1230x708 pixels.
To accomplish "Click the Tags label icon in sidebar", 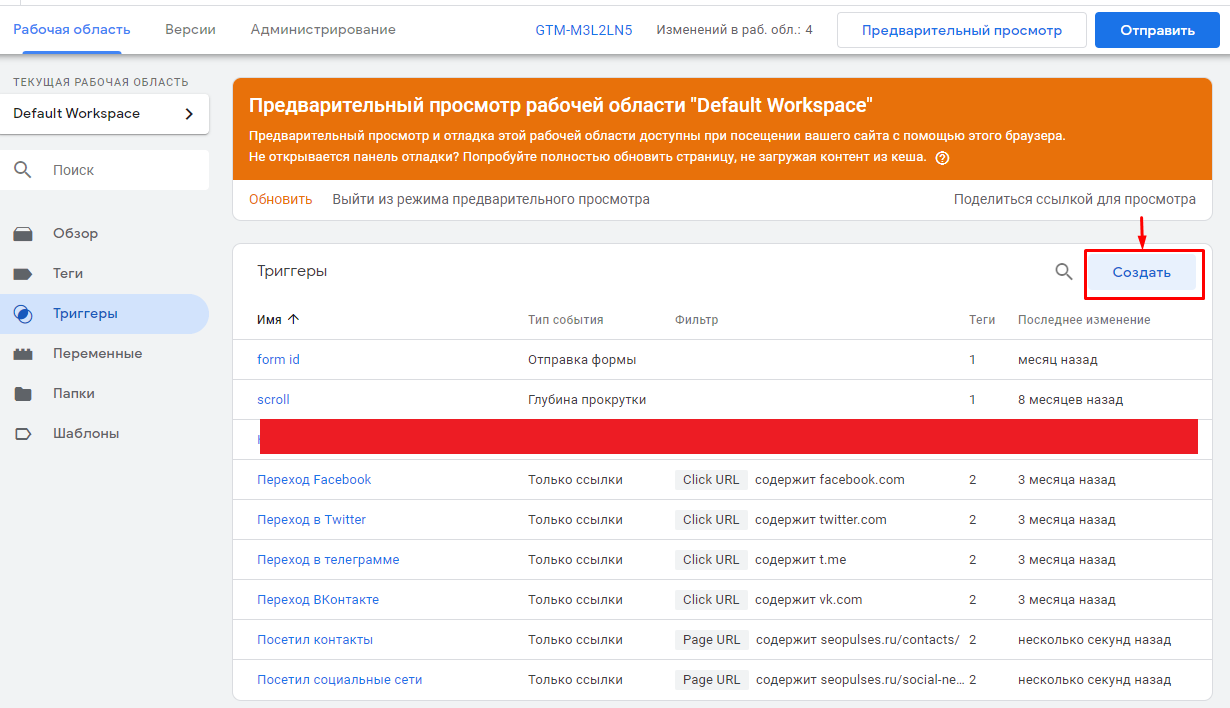I will [x=23, y=274].
